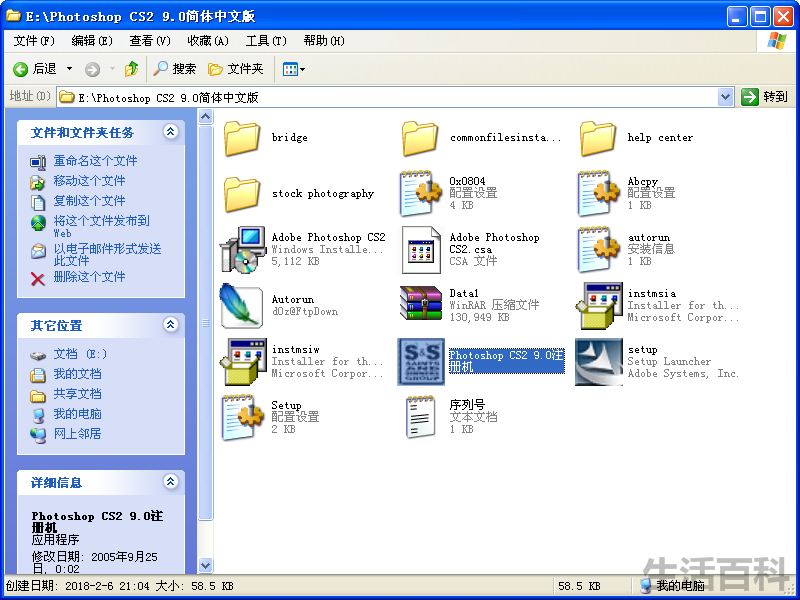
Task: Select the Adobe Photoshop CS2 Windows Installer icon
Action: [243, 249]
